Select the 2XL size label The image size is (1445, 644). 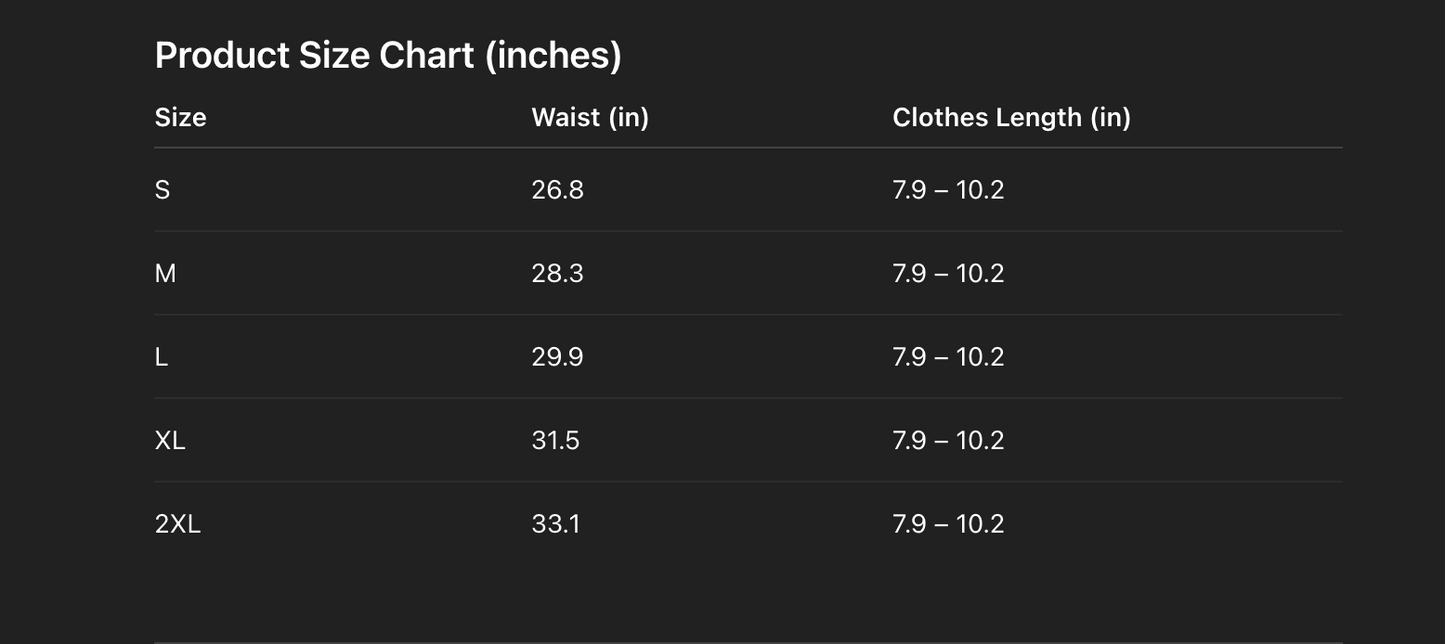click(178, 524)
